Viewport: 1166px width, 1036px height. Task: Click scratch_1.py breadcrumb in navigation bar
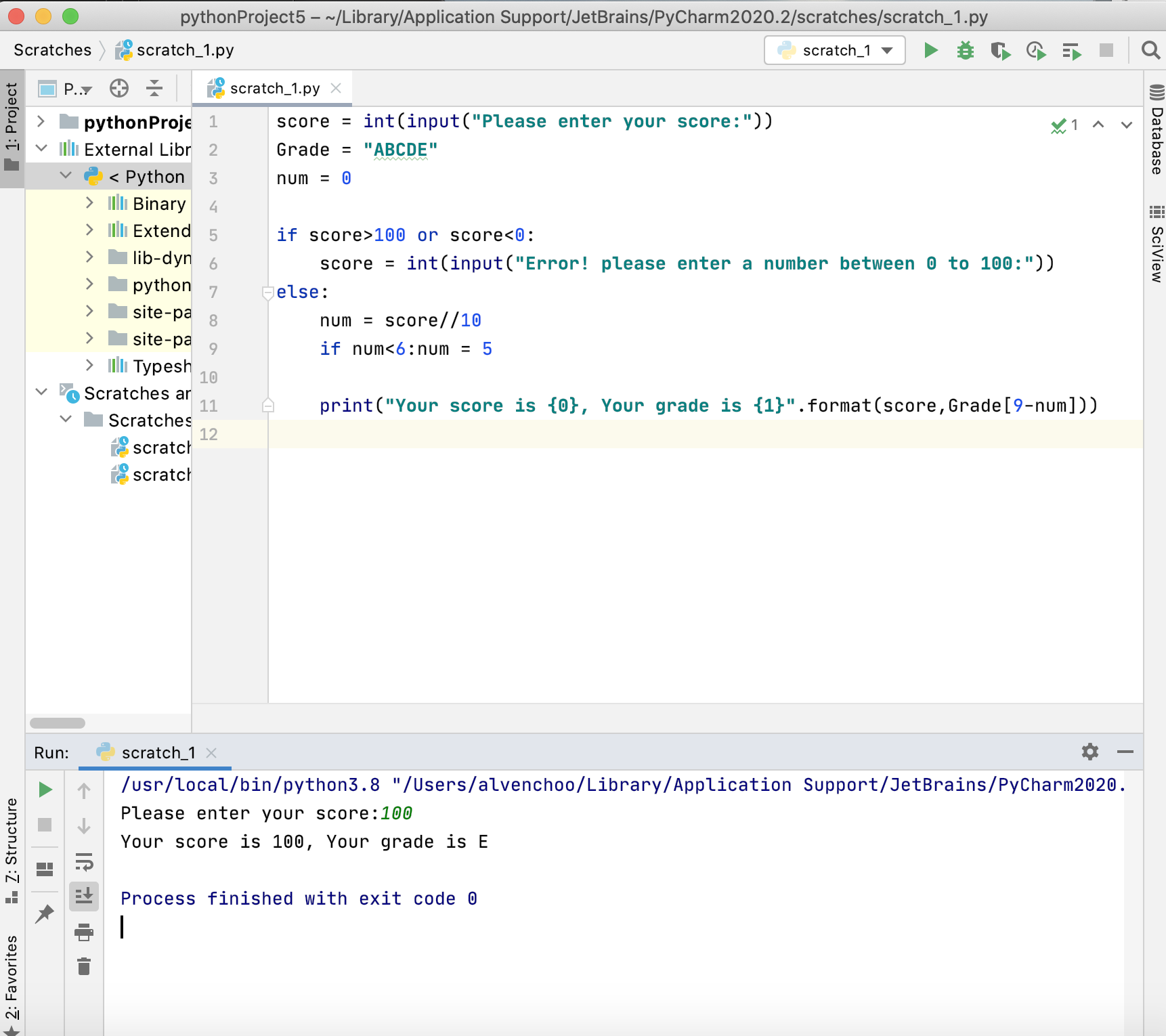[175, 50]
